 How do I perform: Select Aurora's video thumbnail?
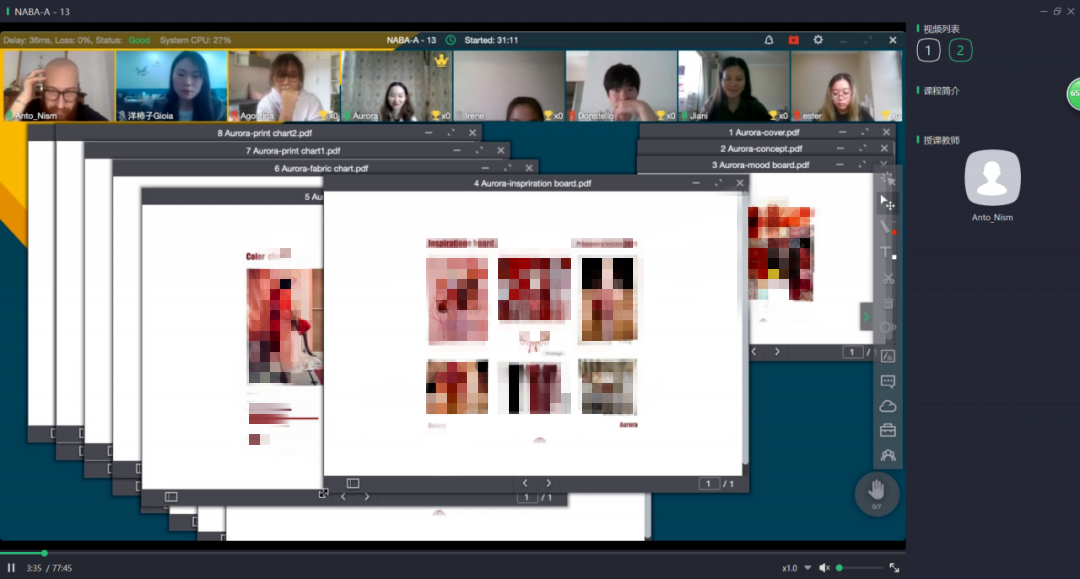[x=397, y=85]
